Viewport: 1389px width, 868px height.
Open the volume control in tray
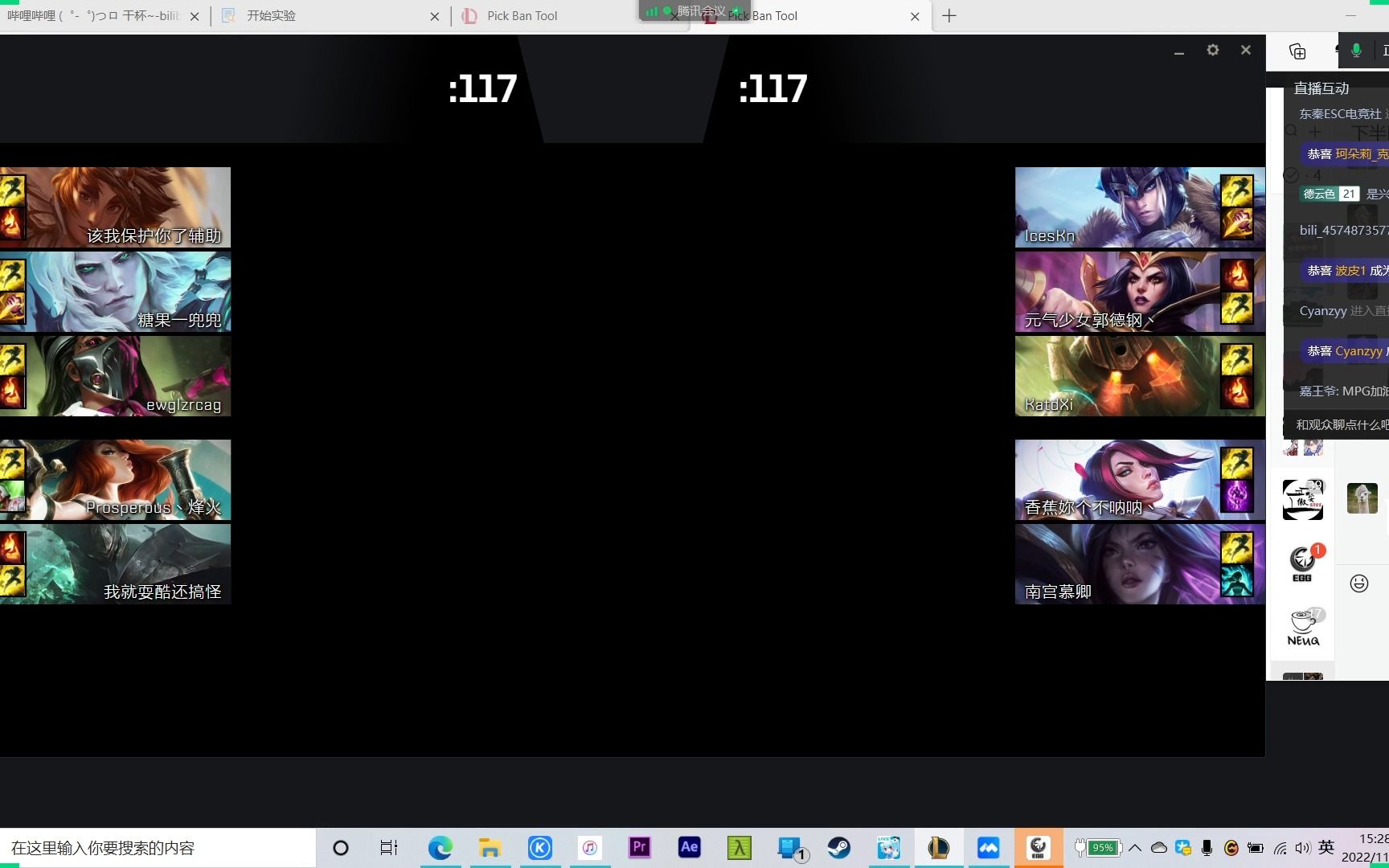click(x=1303, y=848)
